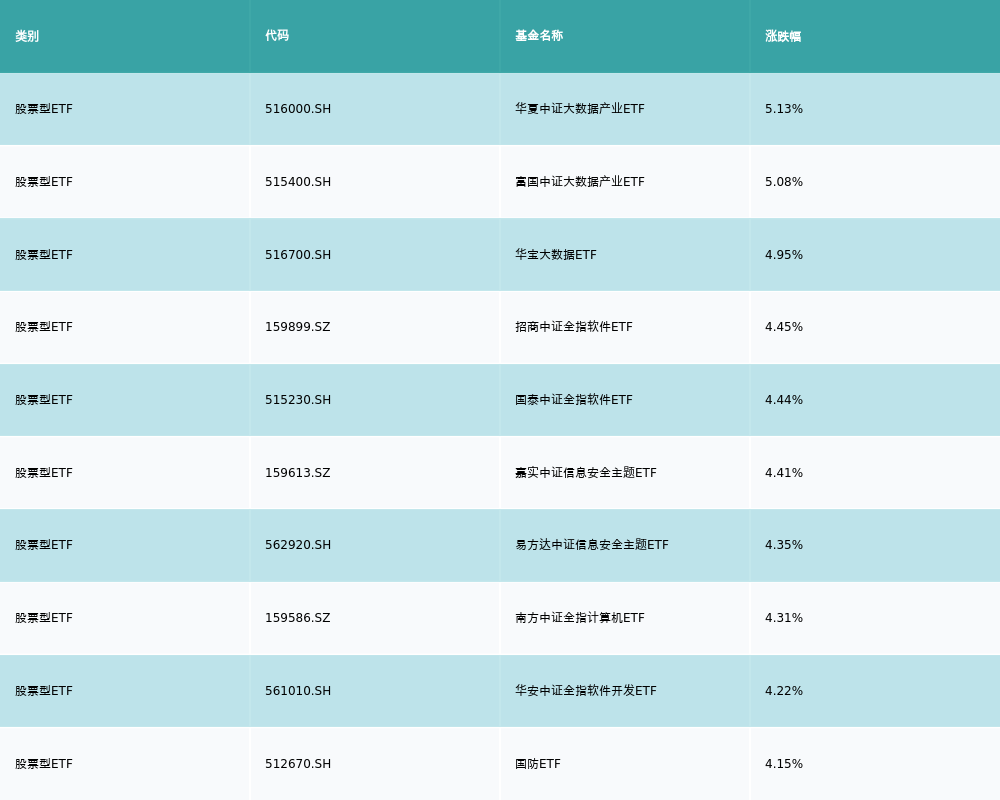This screenshot has width=1000, height=800.
Task: Click the 4.35% change value
Action: tap(784, 545)
